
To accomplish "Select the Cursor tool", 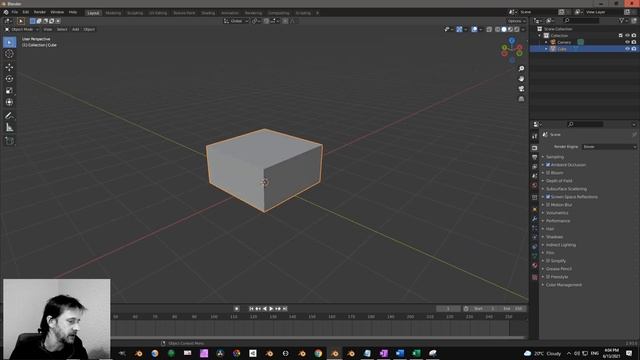I will (x=9, y=54).
